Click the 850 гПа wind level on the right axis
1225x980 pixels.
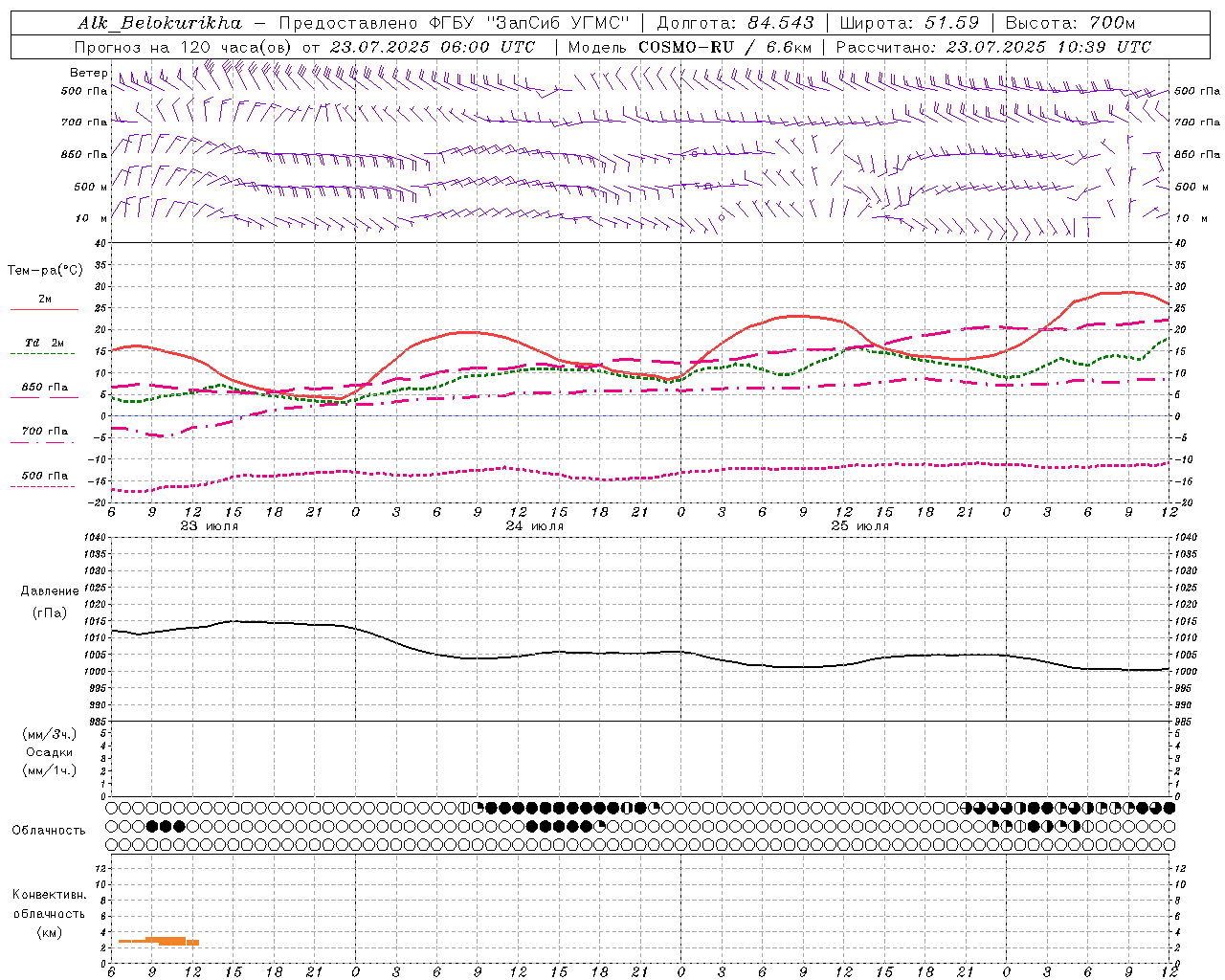1197,154
